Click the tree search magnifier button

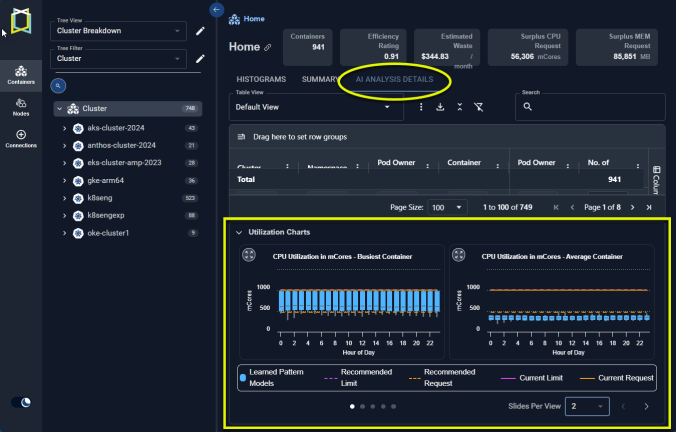[58, 86]
